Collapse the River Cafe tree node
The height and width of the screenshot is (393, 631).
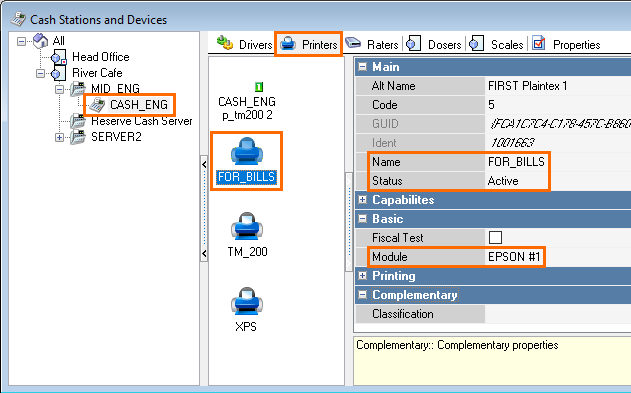pos(40,73)
